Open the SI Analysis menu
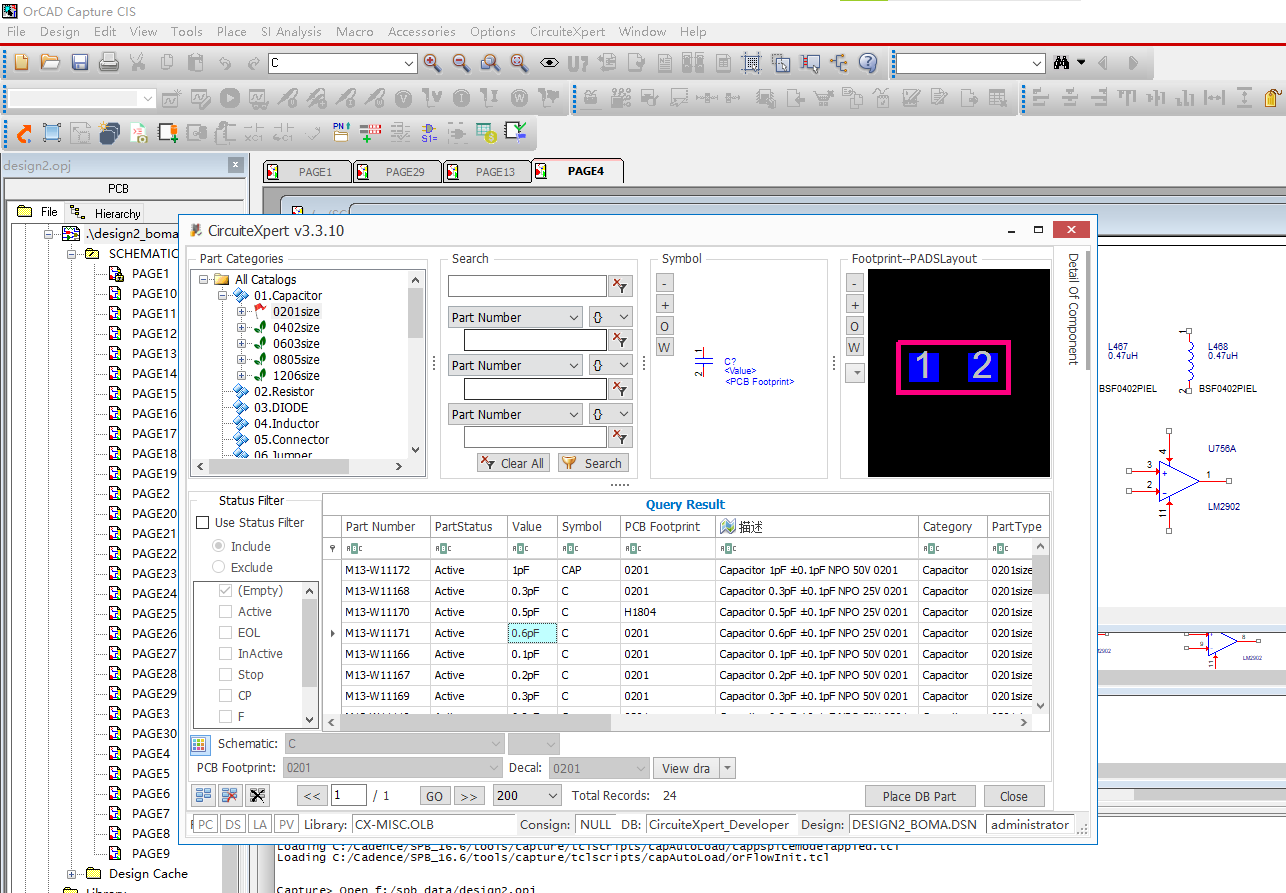The height and width of the screenshot is (893, 1286). point(292,31)
